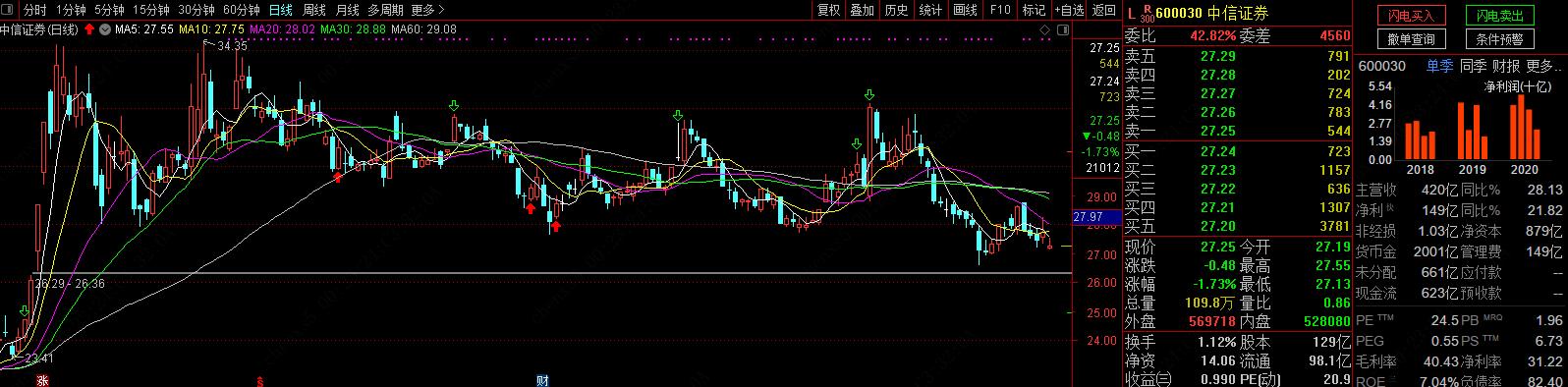The image size is (1568, 387).
Task: Select the 周线 weekly chart tab
Action: tap(314, 10)
